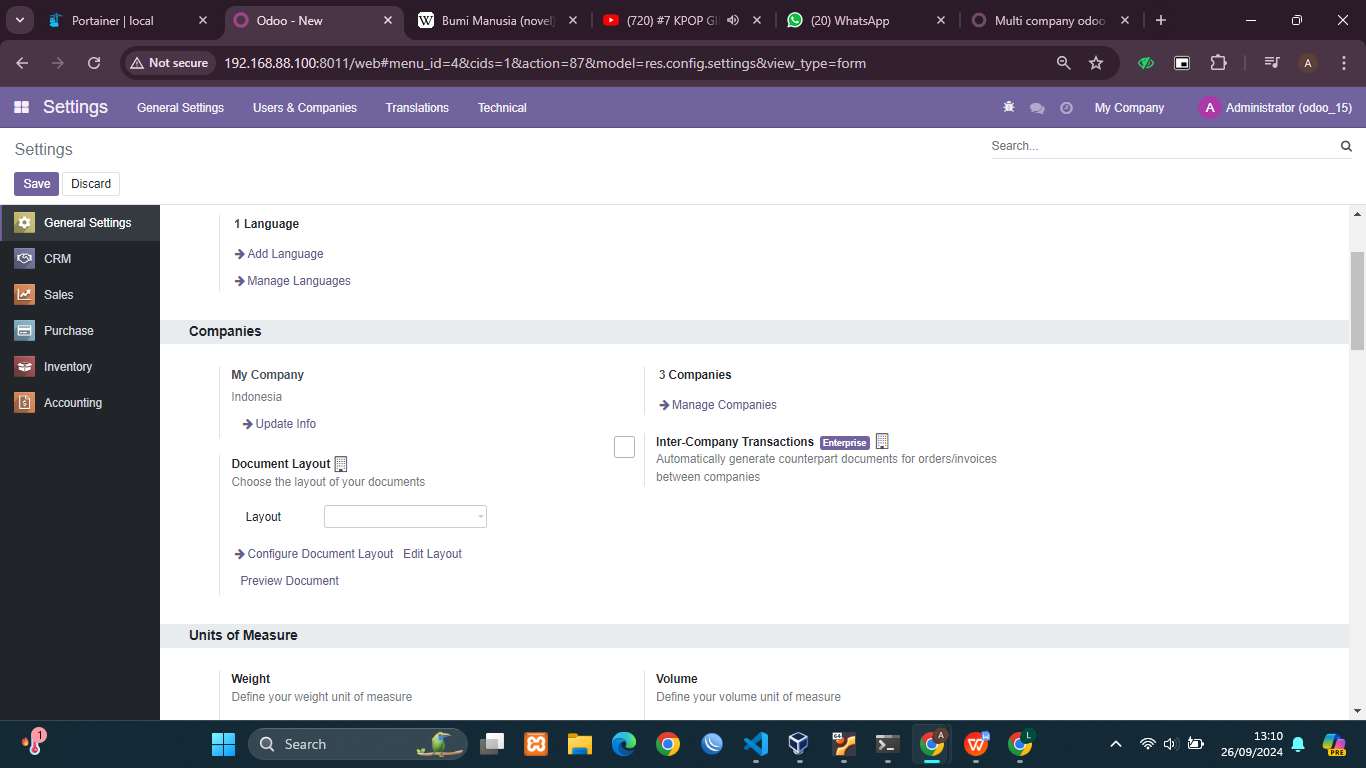Image resolution: width=1366 pixels, height=768 pixels.
Task: Switch to the Bumi Manusia browser tab
Action: [x=496, y=20]
